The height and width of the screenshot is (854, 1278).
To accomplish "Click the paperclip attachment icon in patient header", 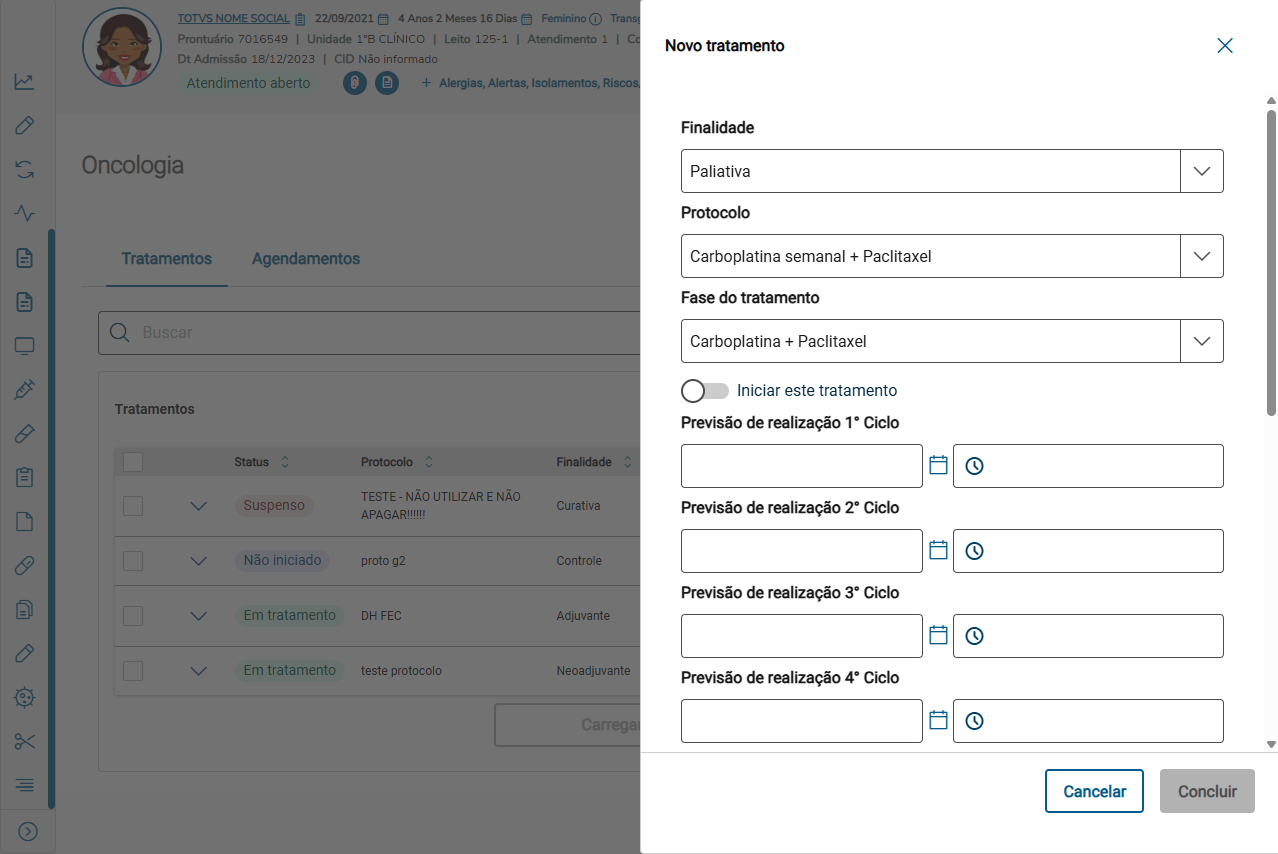I will 355,83.
